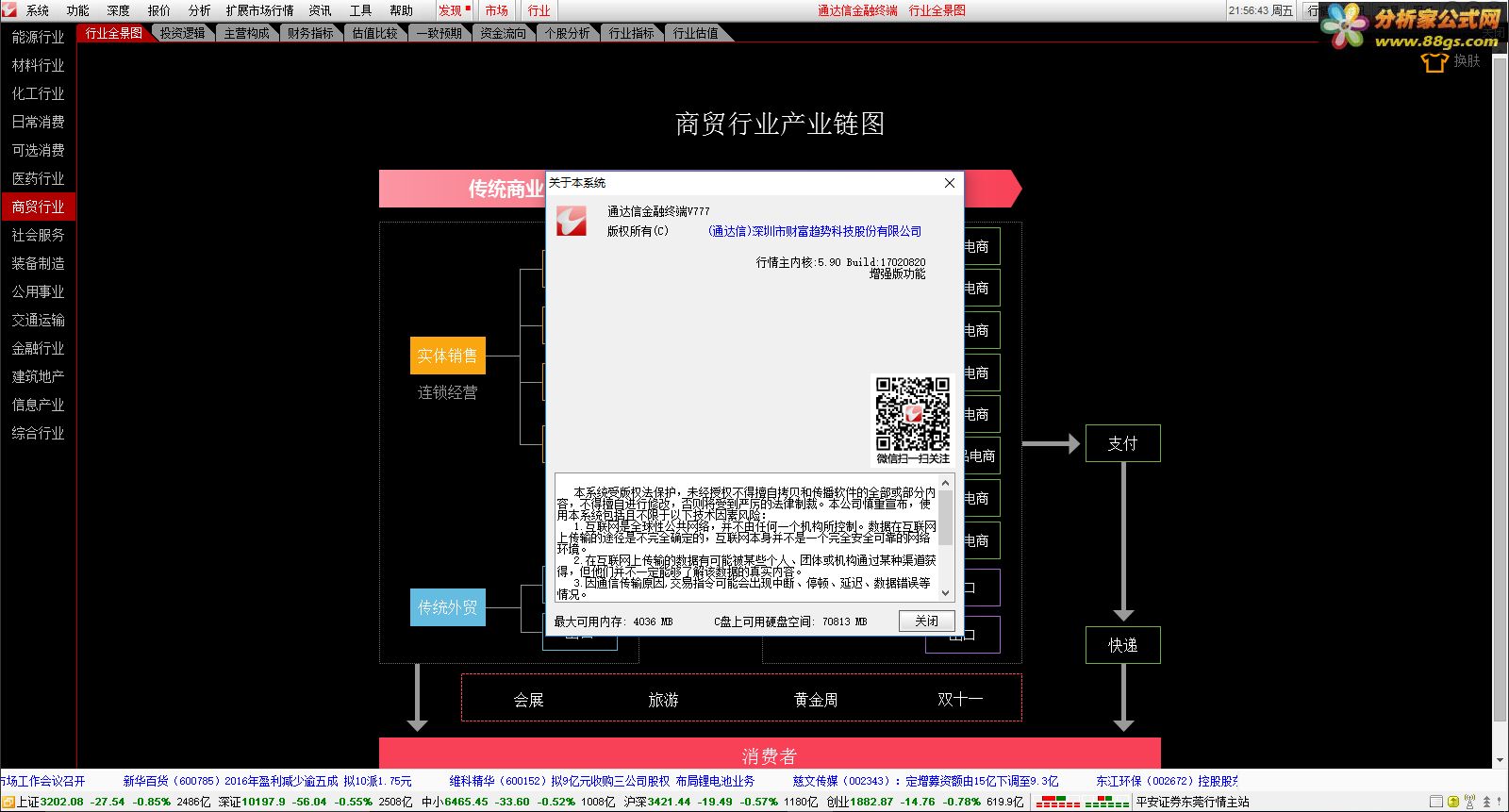Image resolution: width=1509 pixels, height=812 pixels.
Task: Switch to the 行业指标 tab
Action: pos(631,33)
